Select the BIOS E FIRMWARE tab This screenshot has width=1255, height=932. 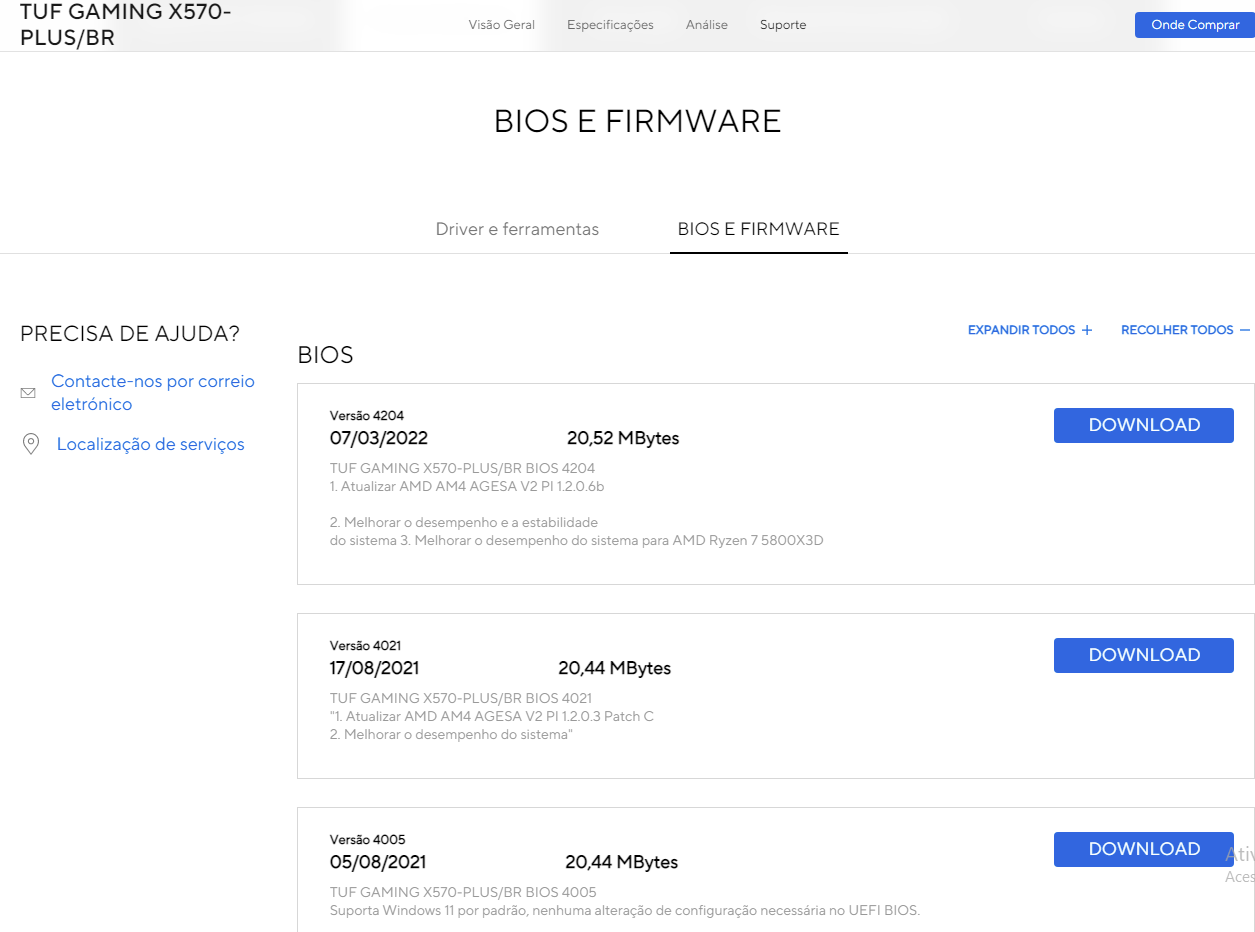pyautogui.click(x=759, y=229)
